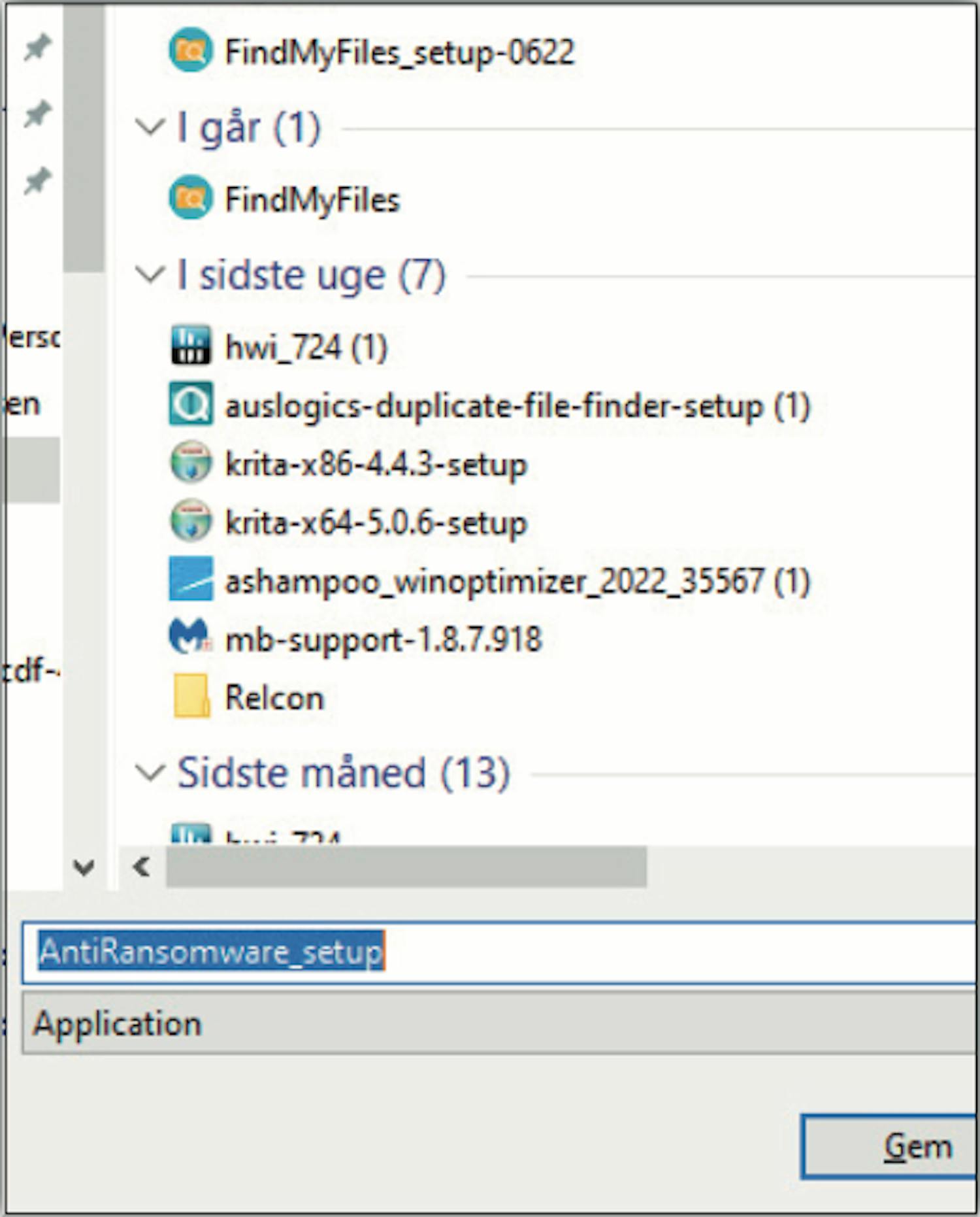
Task: Click the Gem save button
Action: [889, 1147]
